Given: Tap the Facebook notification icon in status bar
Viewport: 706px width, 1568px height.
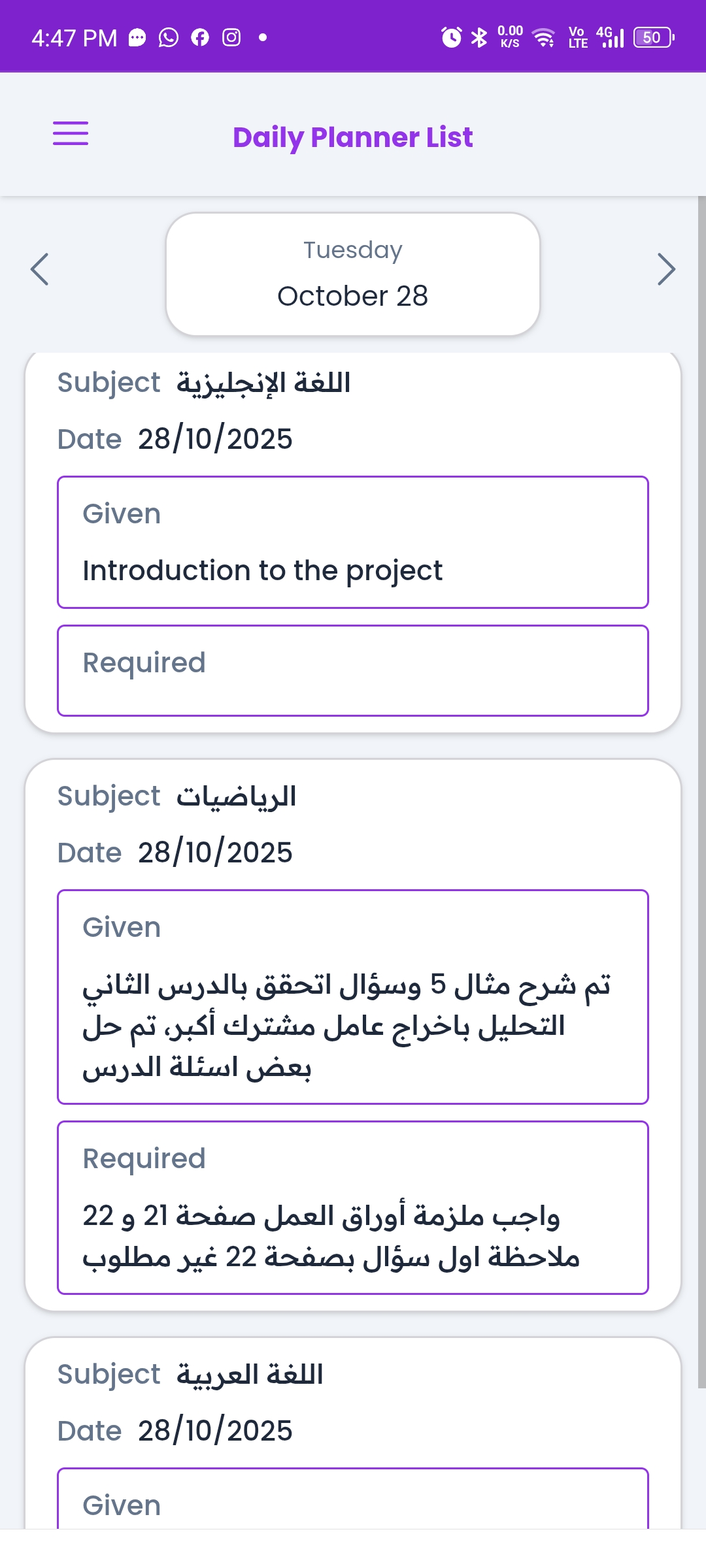Looking at the screenshot, I should point(200,38).
